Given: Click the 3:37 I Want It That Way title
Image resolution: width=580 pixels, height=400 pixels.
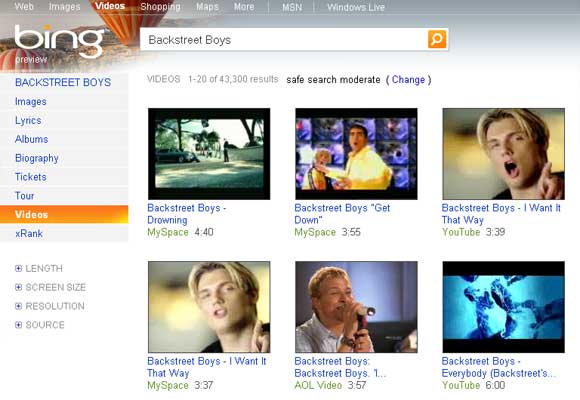Looking at the screenshot, I should point(207,367).
